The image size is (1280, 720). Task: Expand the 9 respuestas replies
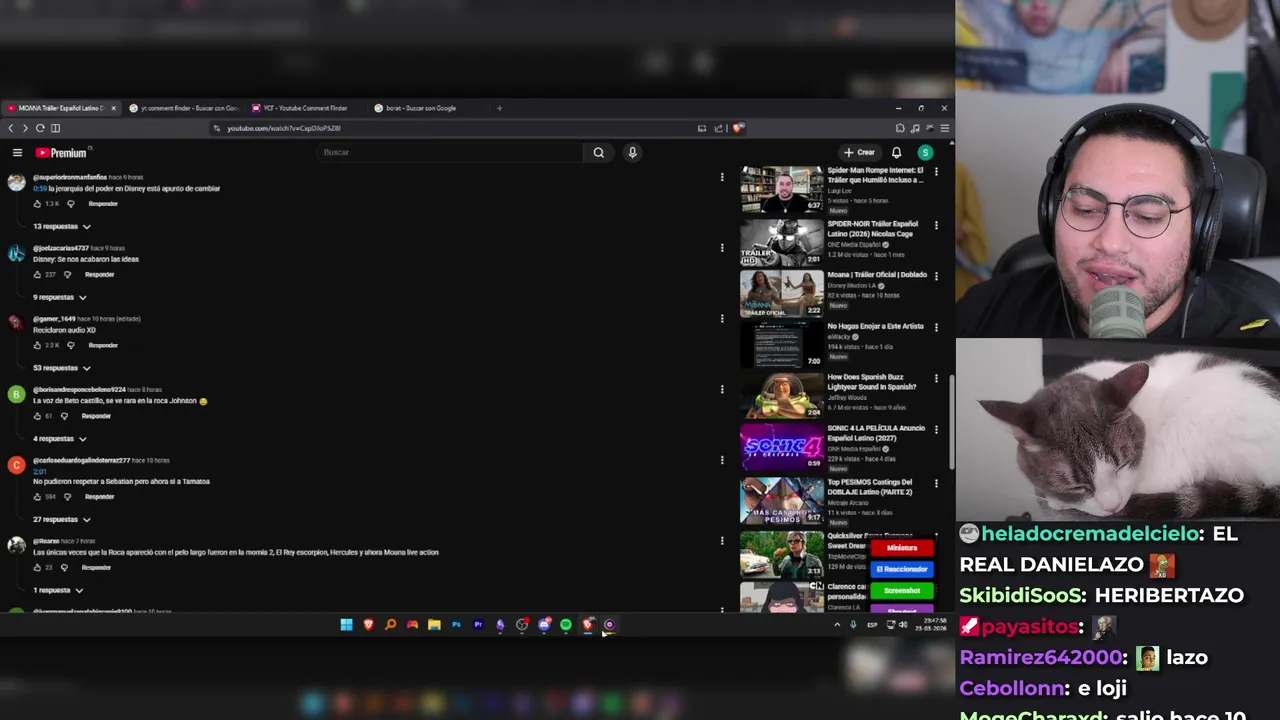tap(60, 298)
